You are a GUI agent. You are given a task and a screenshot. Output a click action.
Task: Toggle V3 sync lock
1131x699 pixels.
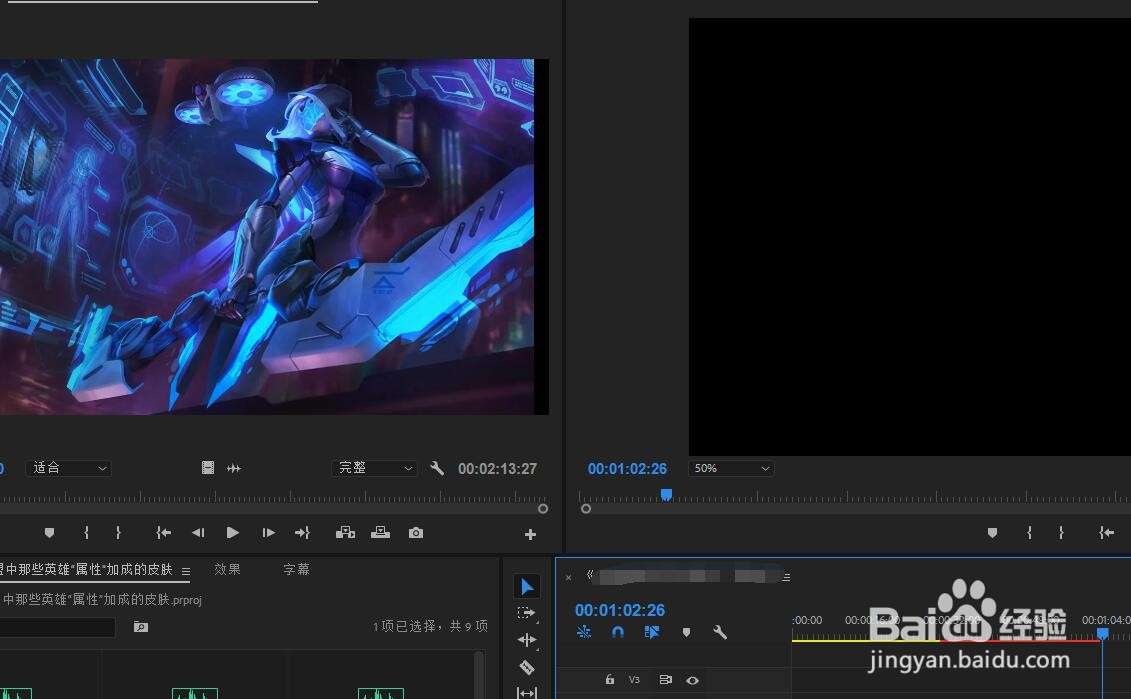click(666, 680)
